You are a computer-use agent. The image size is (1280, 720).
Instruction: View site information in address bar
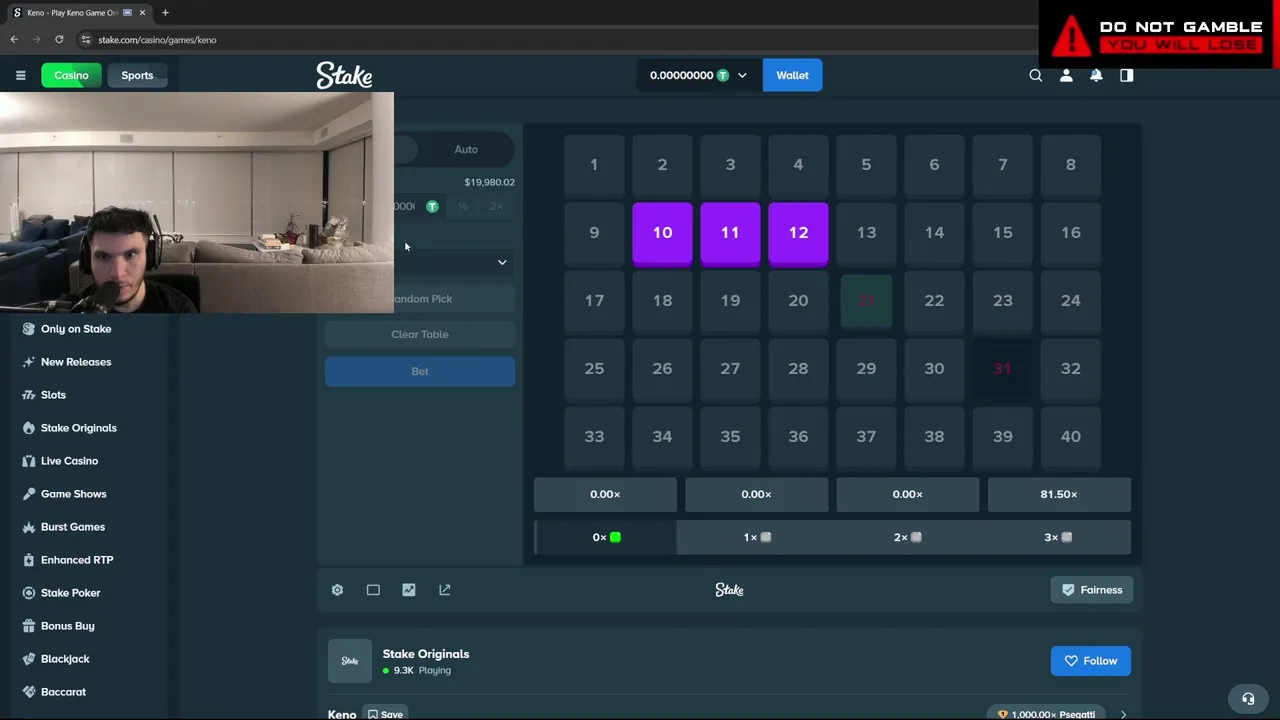(x=86, y=40)
